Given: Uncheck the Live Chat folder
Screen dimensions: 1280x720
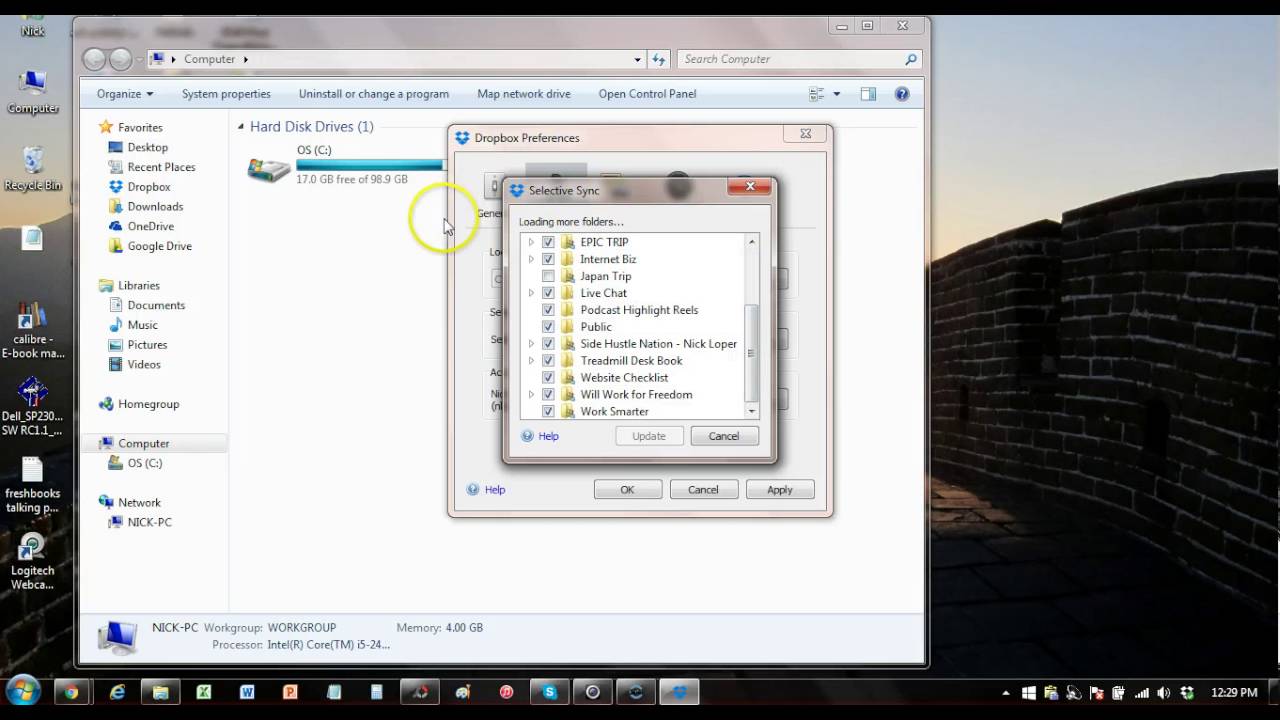Looking at the screenshot, I should pos(548,293).
